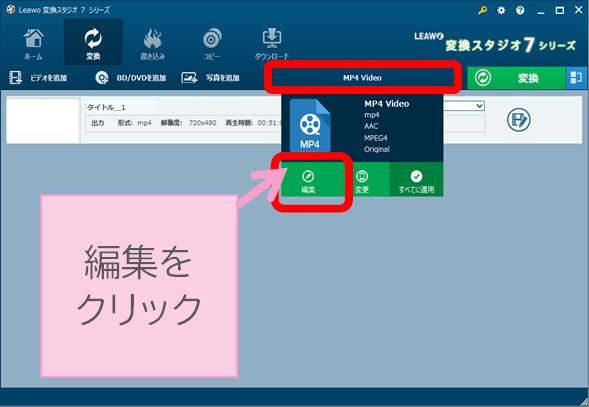Open settings gear icon
This screenshot has width=589, height=407.
pyautogui.click(x=501, y=10)
